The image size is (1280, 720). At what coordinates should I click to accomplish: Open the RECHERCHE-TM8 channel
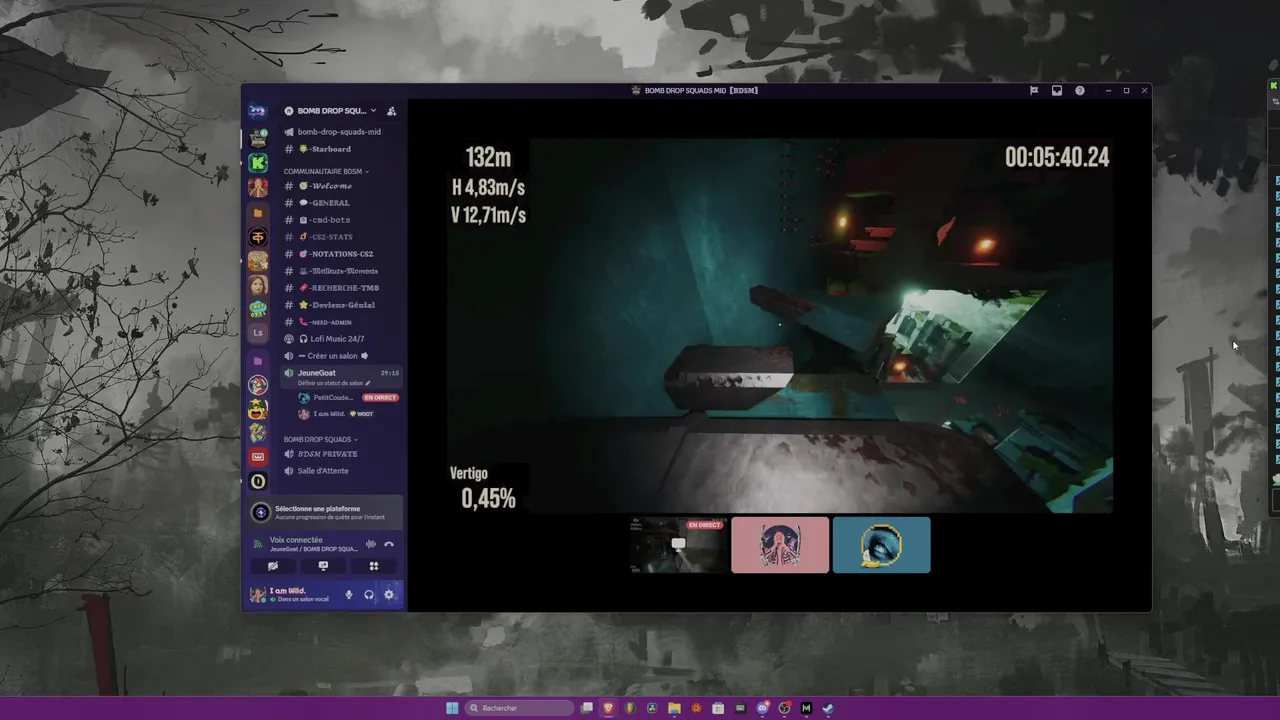[x=339, y=288]
